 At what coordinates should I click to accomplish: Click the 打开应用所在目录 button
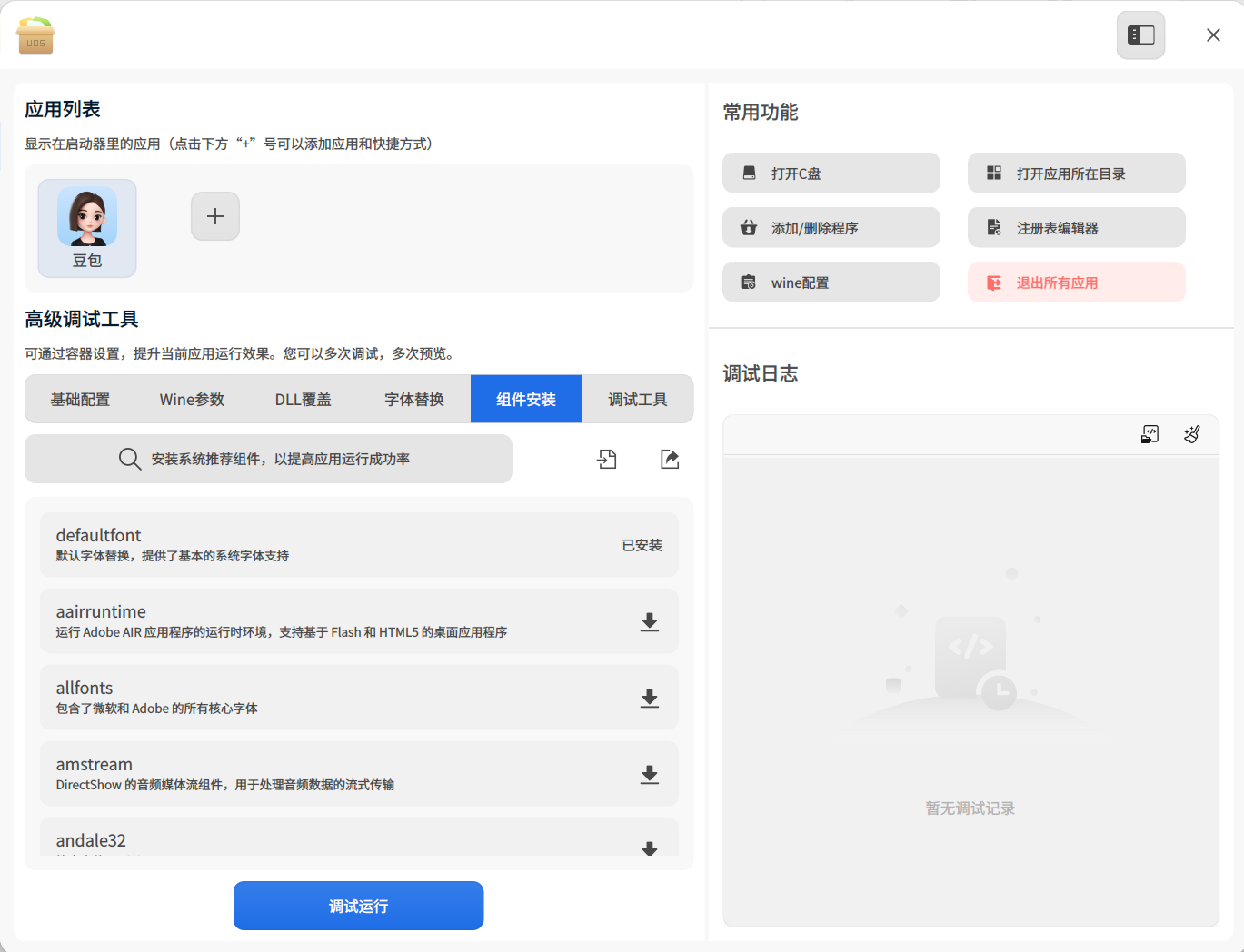(x=1077, y=173)
